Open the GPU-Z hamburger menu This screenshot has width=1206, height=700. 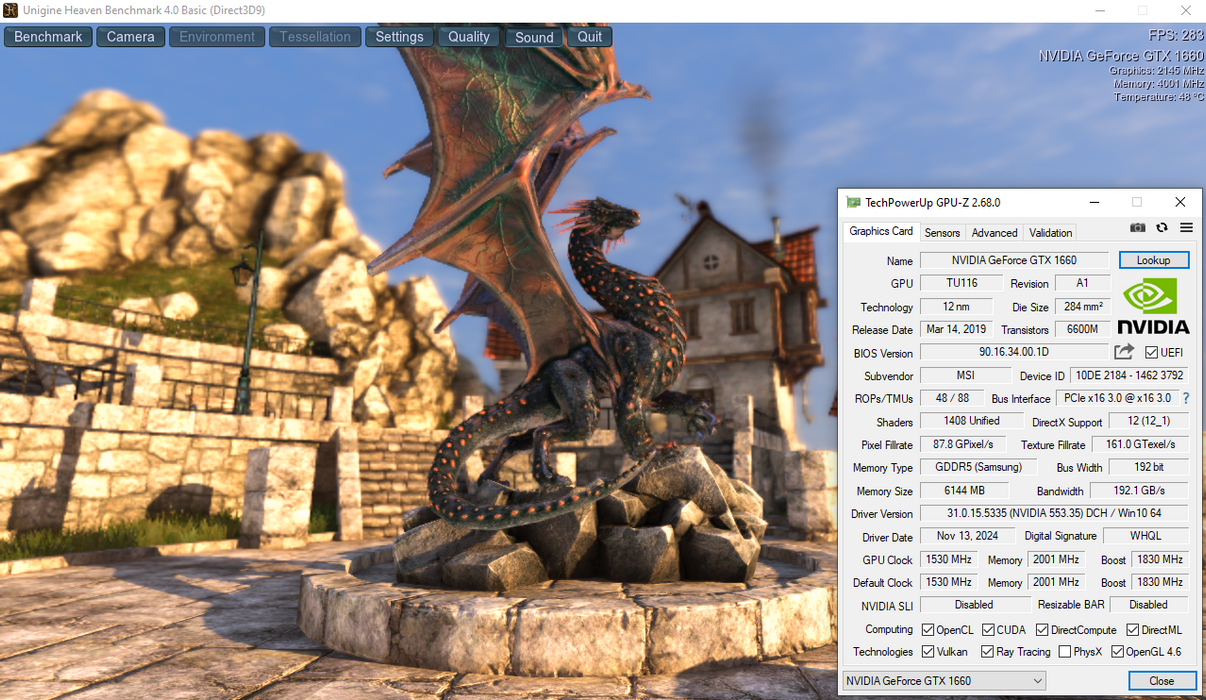(x=1186, y=228)
